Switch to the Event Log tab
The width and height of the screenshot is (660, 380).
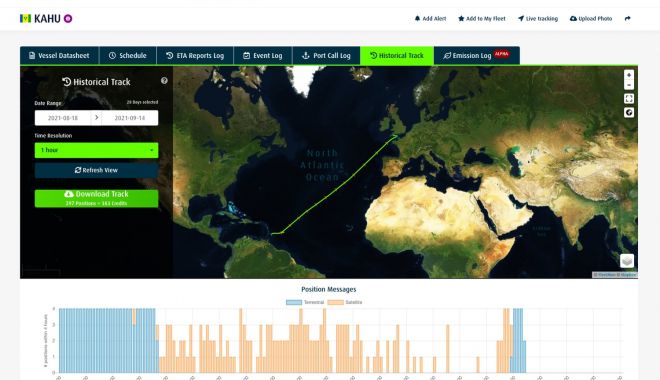(263, 56)
